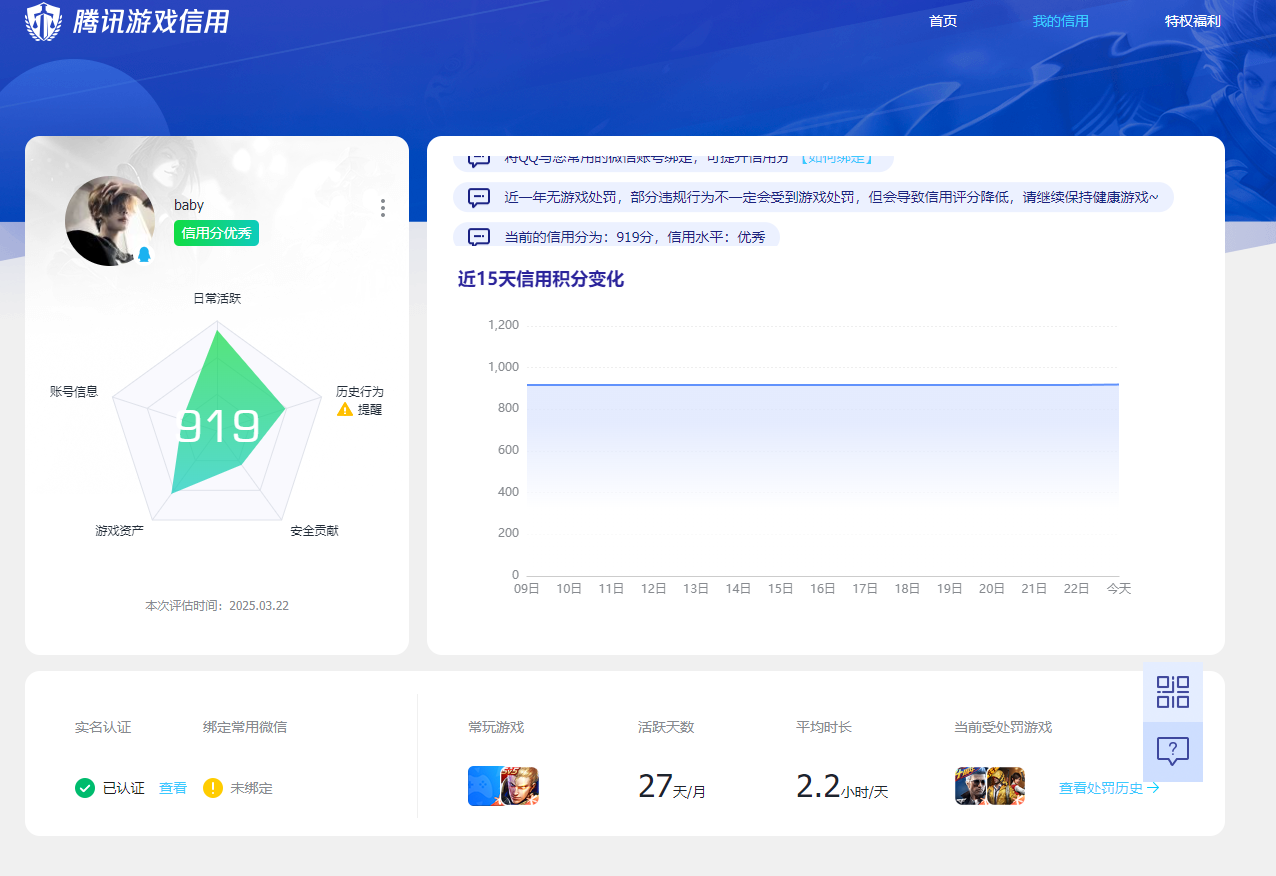1276x876 pixels.
Task: Open the 首页 nav tab
Action: click(x=943, y=20)
